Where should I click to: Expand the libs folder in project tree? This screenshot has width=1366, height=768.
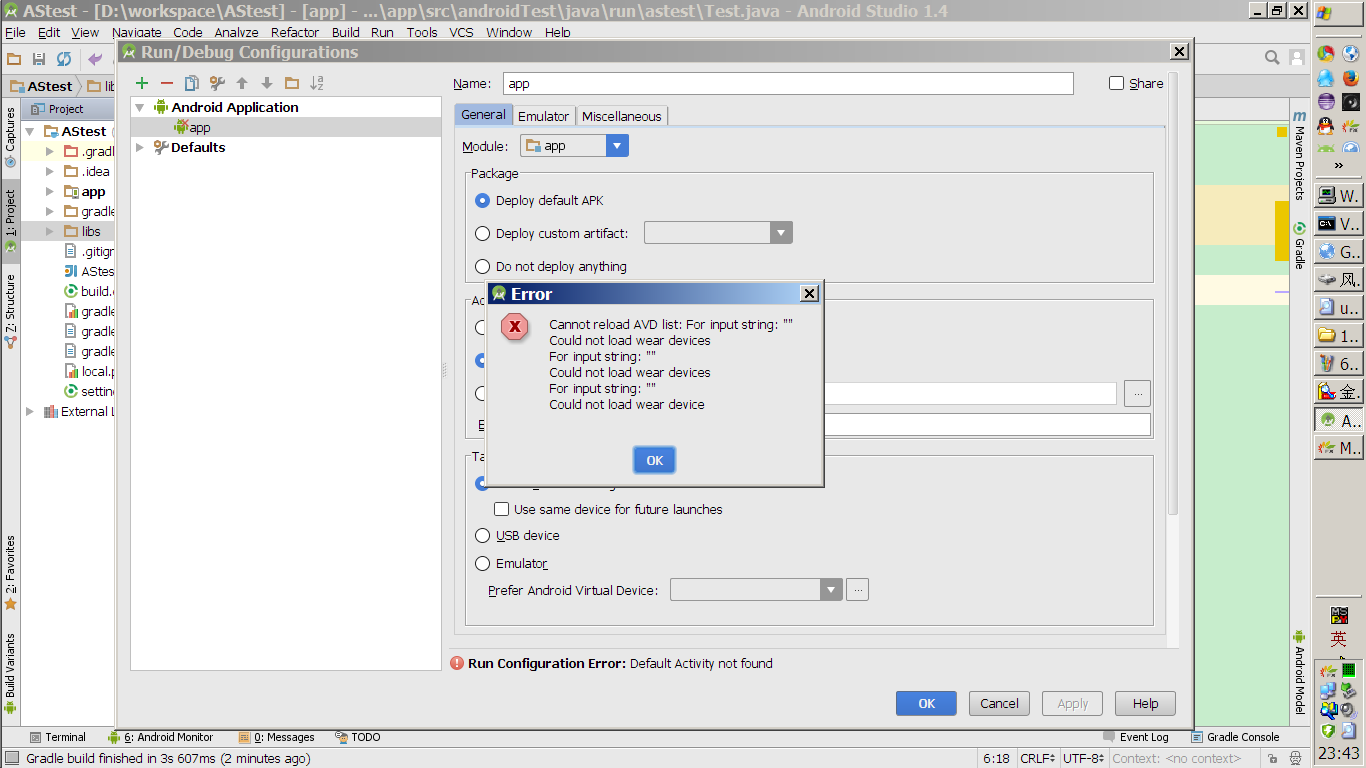coord(50,231)
